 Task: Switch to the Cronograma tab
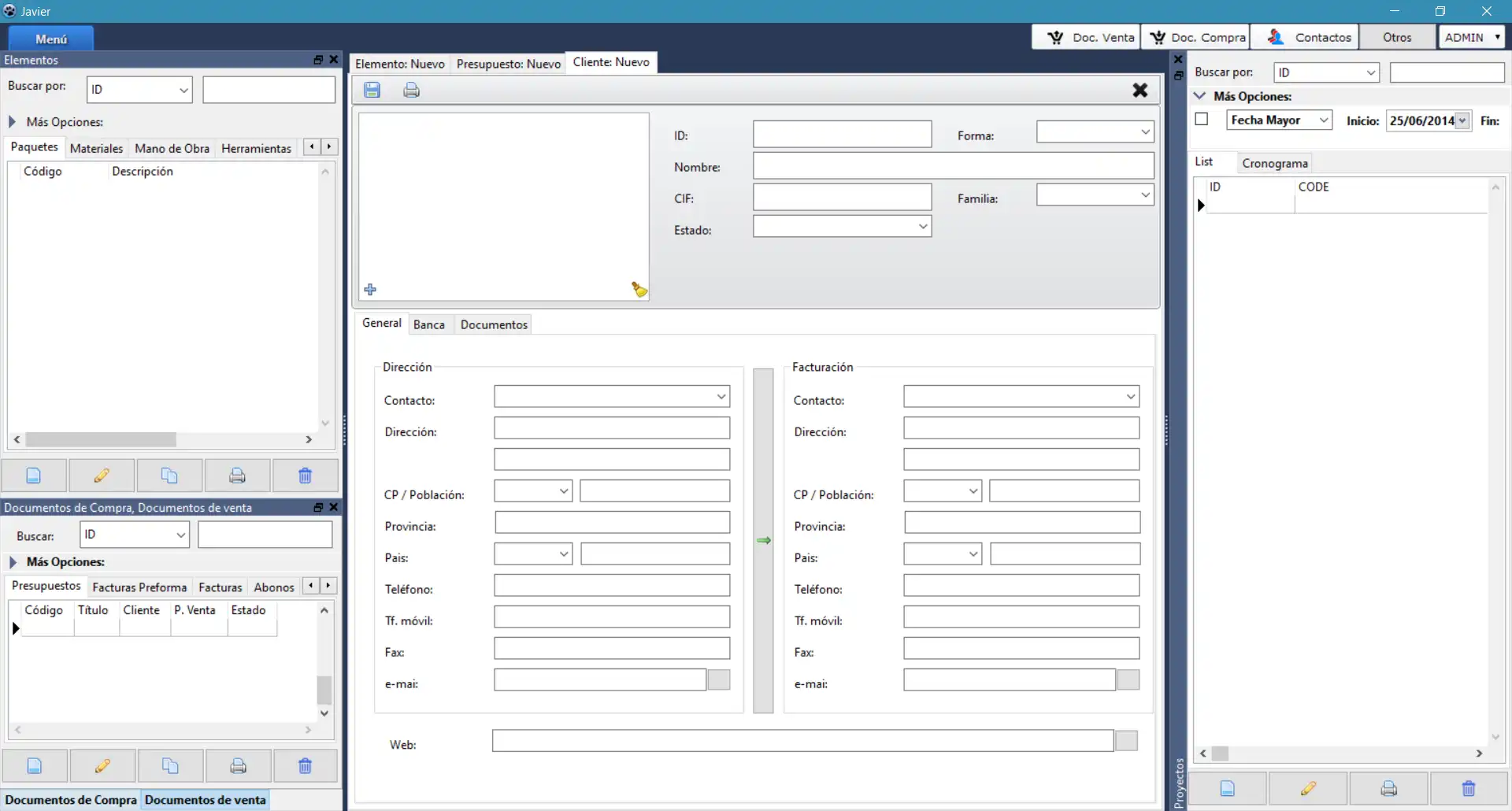coord(1275,163)
